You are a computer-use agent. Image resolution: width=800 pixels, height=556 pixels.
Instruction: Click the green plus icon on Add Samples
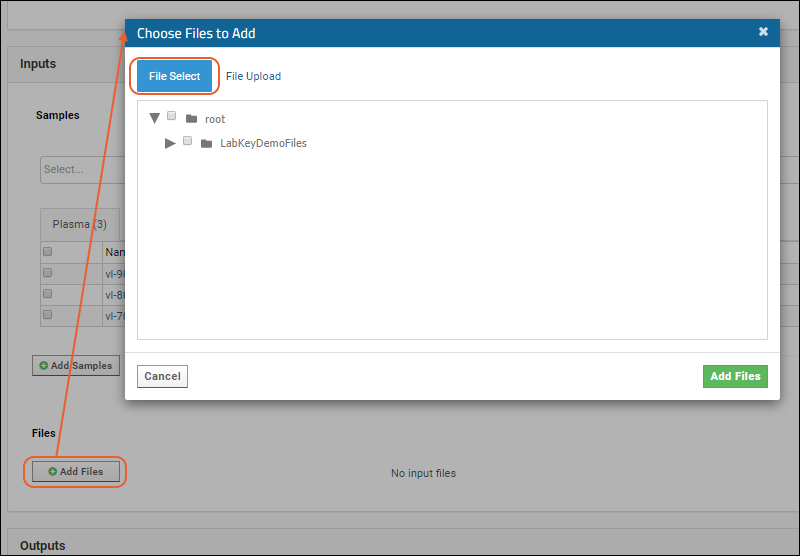click(x=43, y=366)
